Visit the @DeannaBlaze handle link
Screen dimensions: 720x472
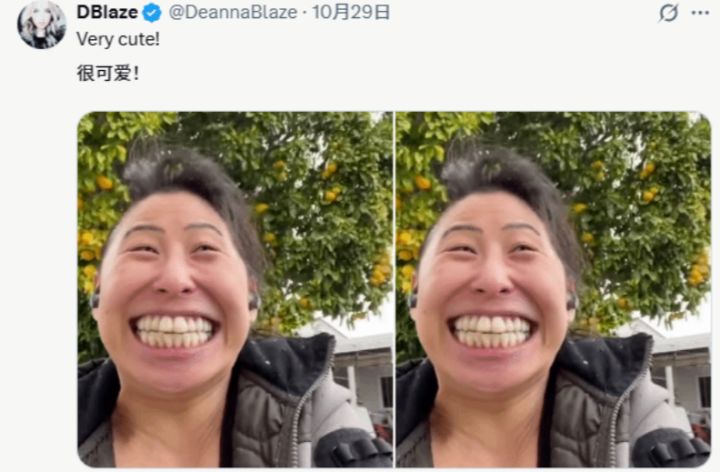coord(233,12)
